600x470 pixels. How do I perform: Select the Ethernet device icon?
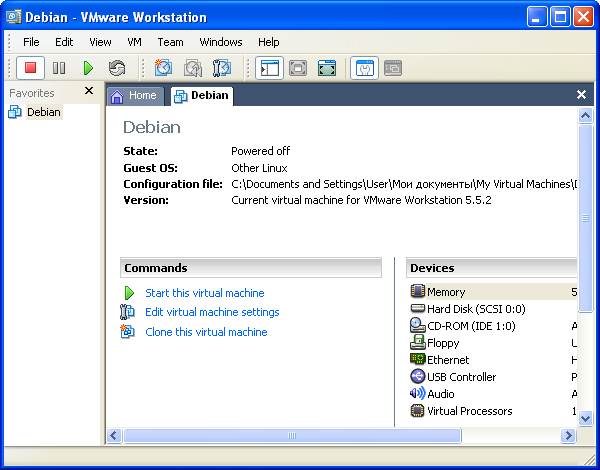417,359
